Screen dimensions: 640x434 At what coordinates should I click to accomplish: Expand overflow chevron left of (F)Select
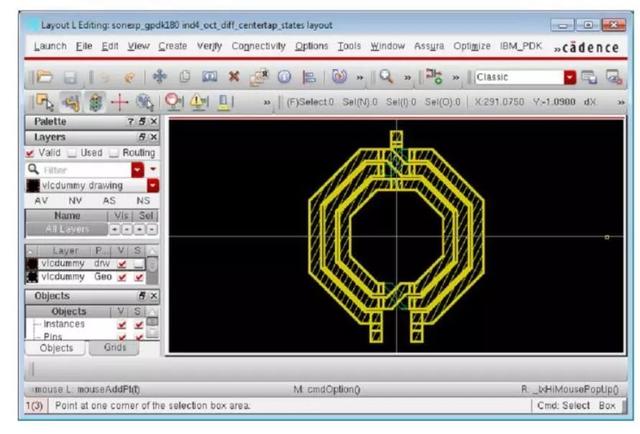(267, 102)
